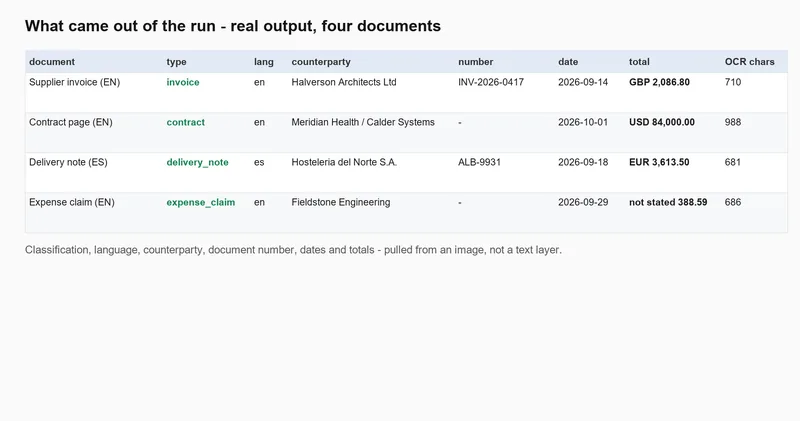Click the total 'EUR 3,613.50'

(x=659, y=162)
